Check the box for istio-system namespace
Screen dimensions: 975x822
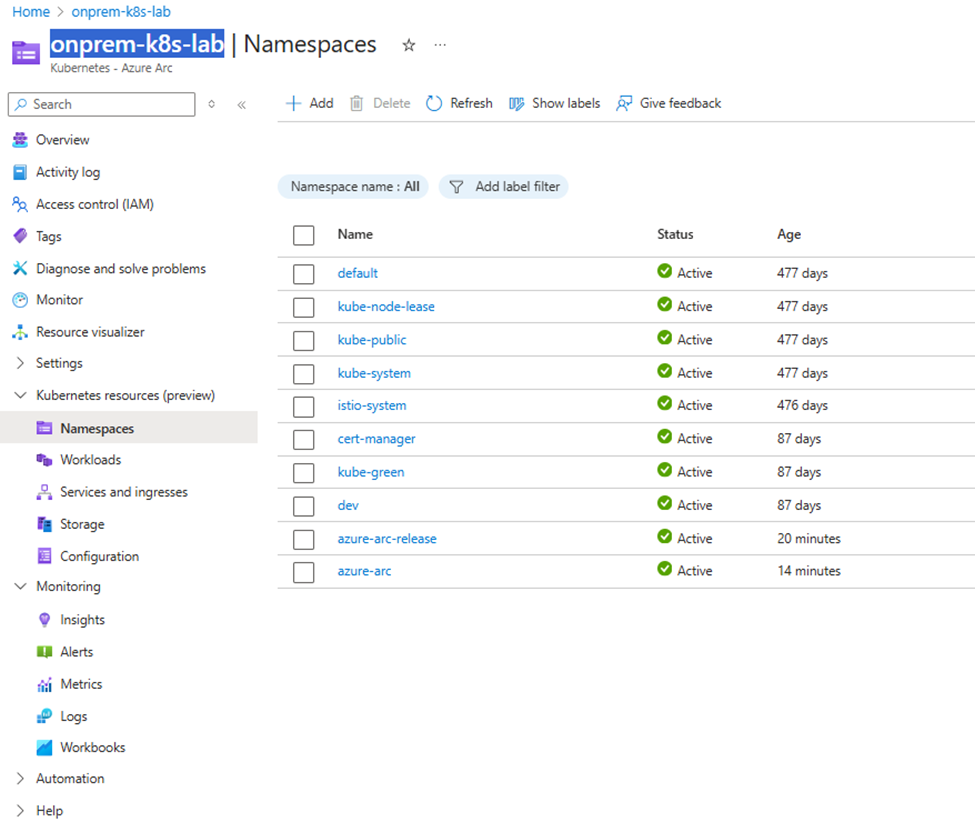tap(303, 406)
